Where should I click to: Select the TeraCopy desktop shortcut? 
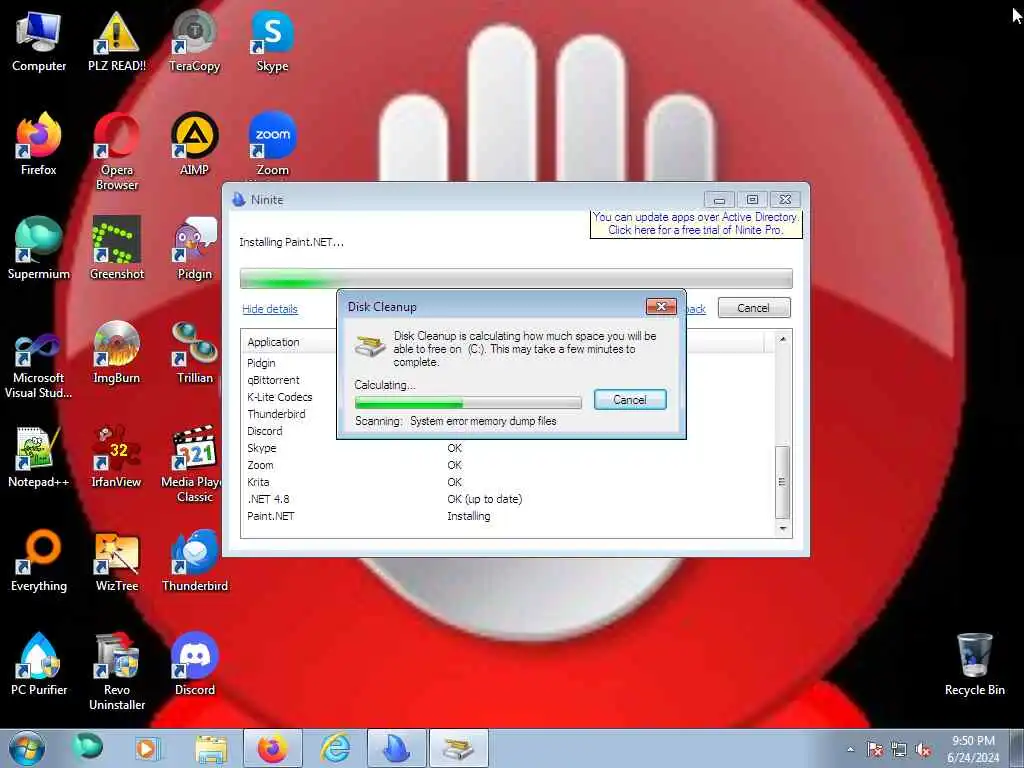tap(195, 41)
